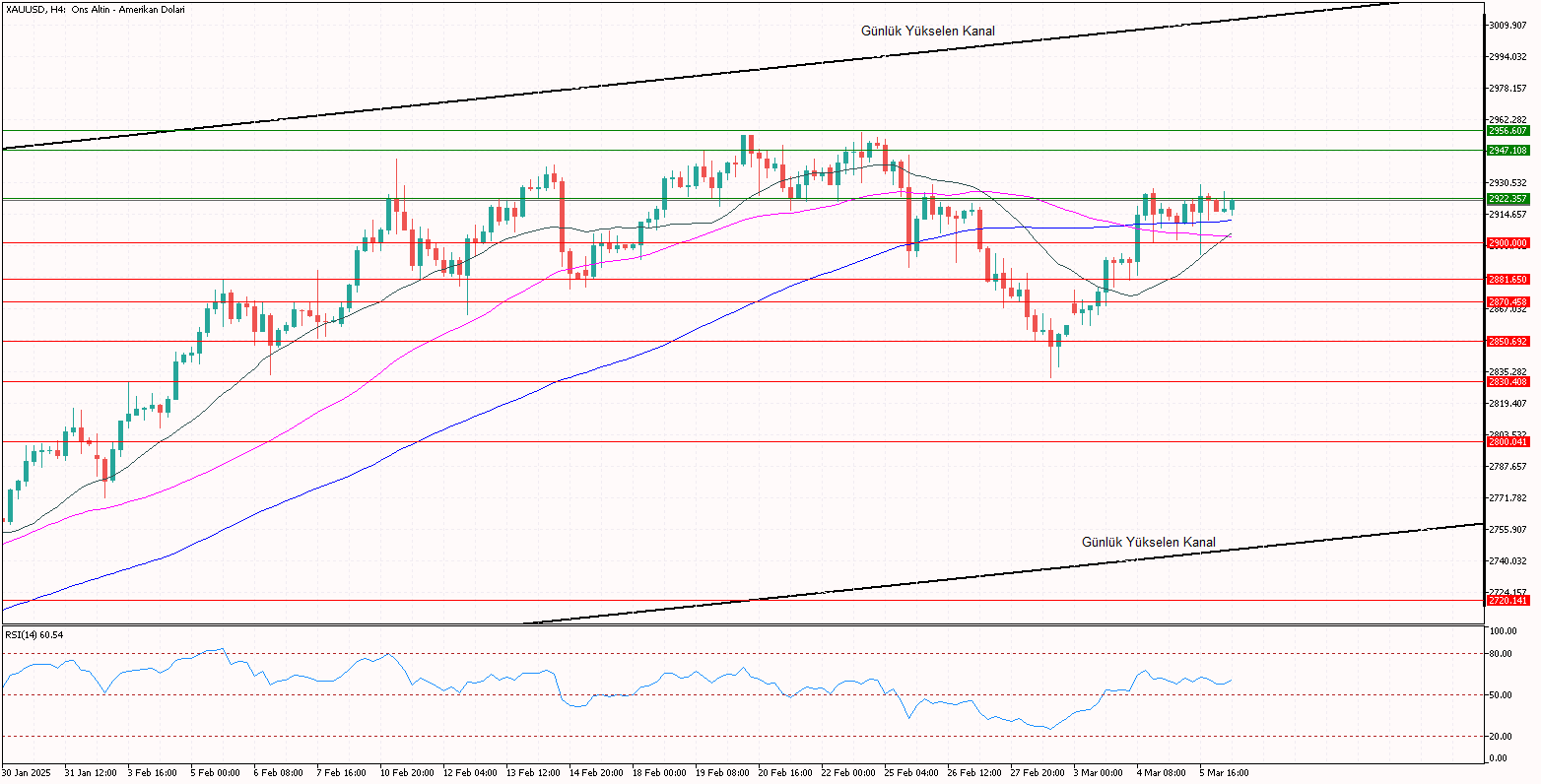1541x784 pixels.
Task: Click the "25 Feb 04:00" time label
Action: [909, 772]
